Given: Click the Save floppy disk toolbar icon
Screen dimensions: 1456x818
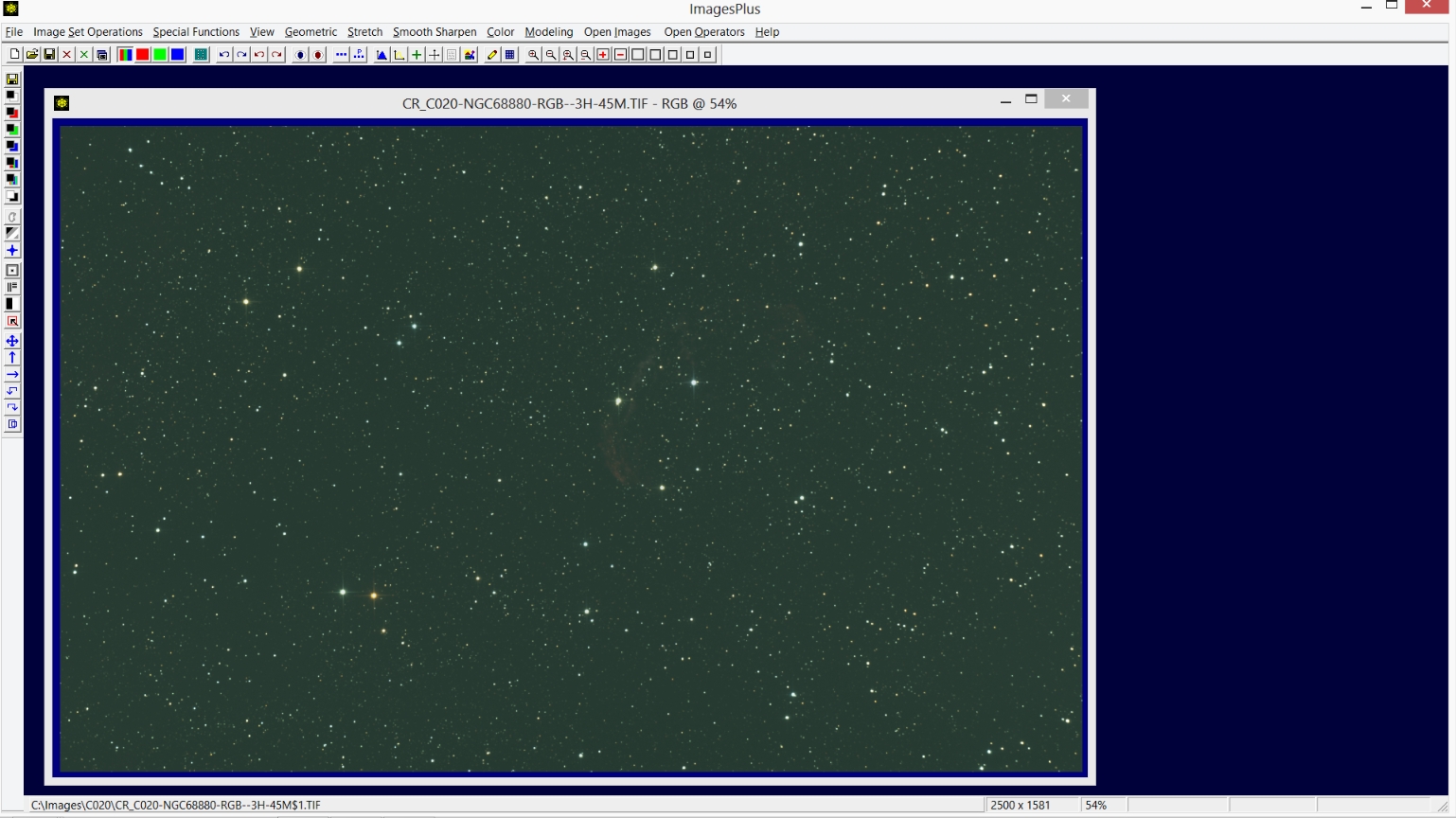Looking at the screenshot, I should 49,55.
